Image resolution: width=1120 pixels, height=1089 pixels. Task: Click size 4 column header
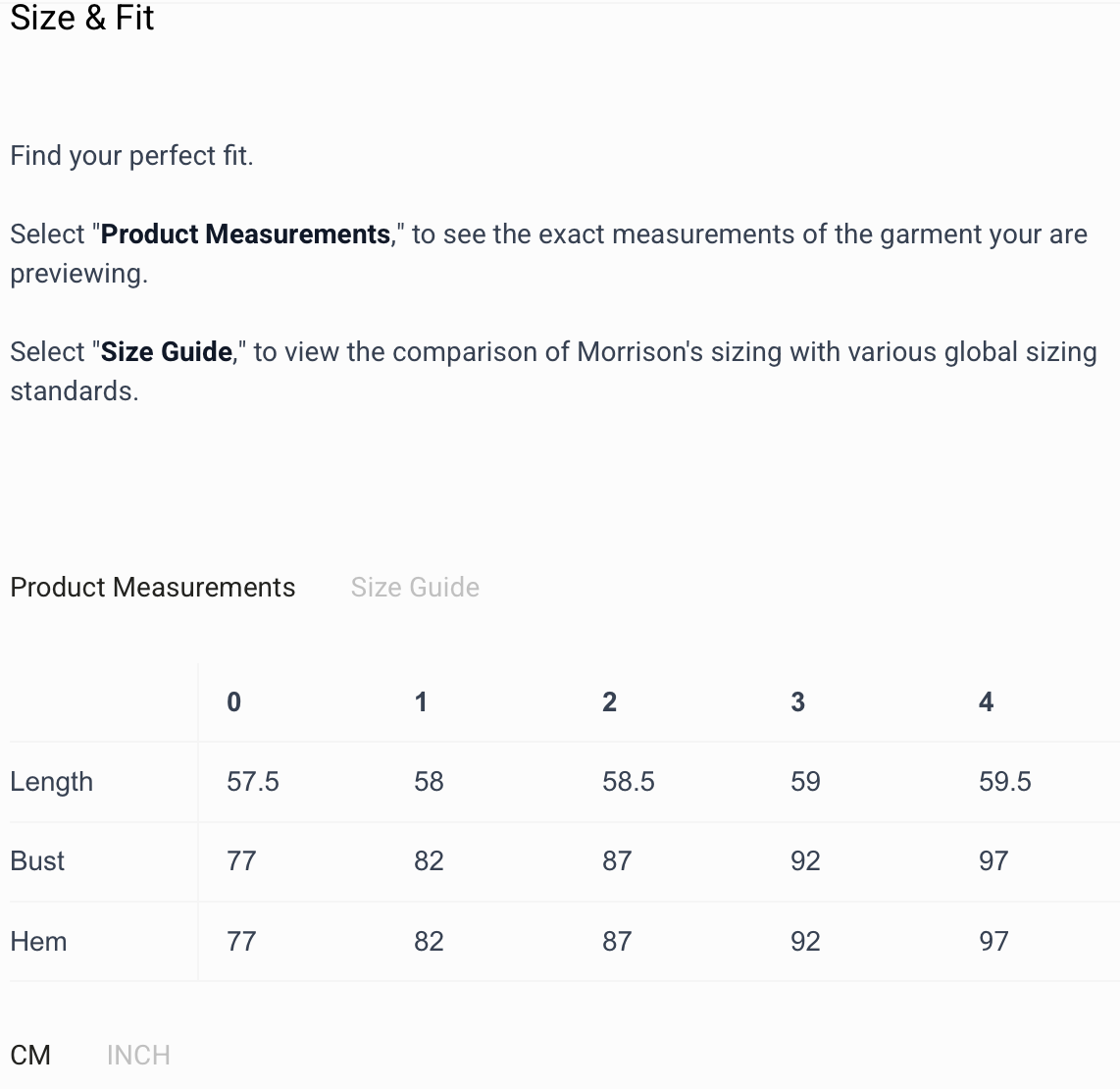coord(986,701)
